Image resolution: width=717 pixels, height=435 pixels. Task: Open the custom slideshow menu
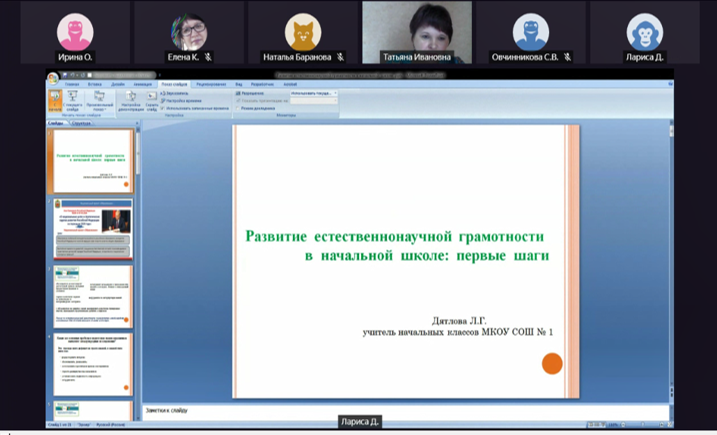point(100,102)
